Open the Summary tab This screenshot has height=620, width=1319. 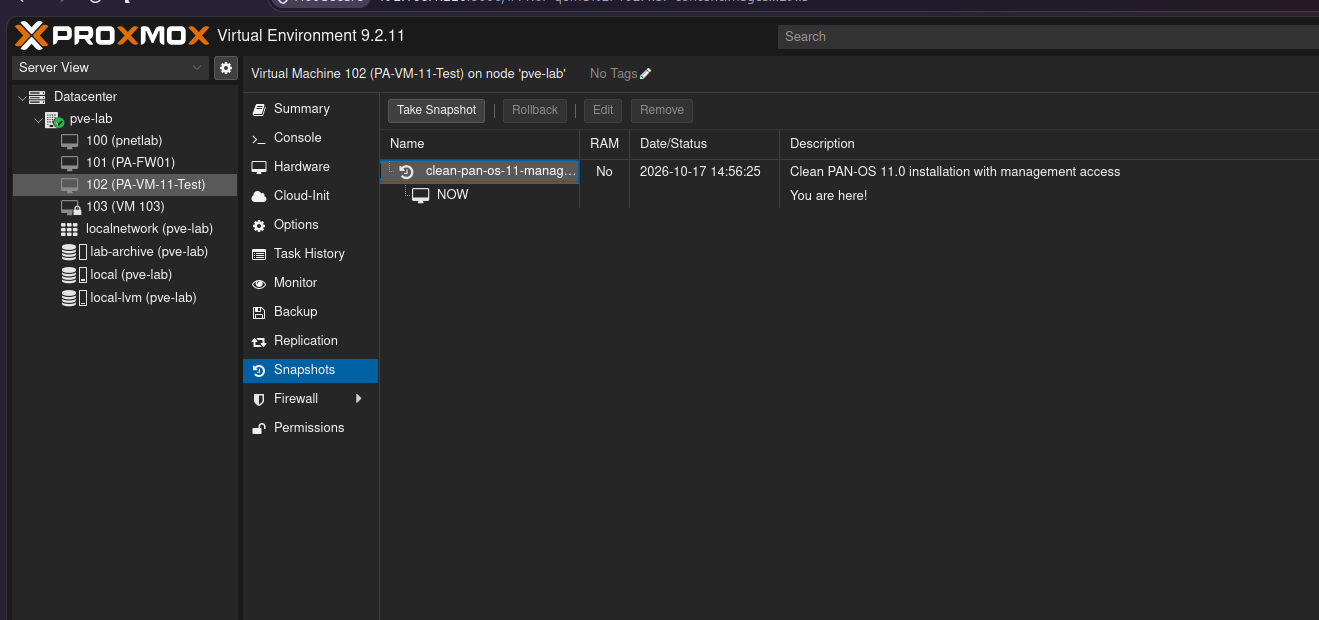pyautogui.click(x=310, y=109)
